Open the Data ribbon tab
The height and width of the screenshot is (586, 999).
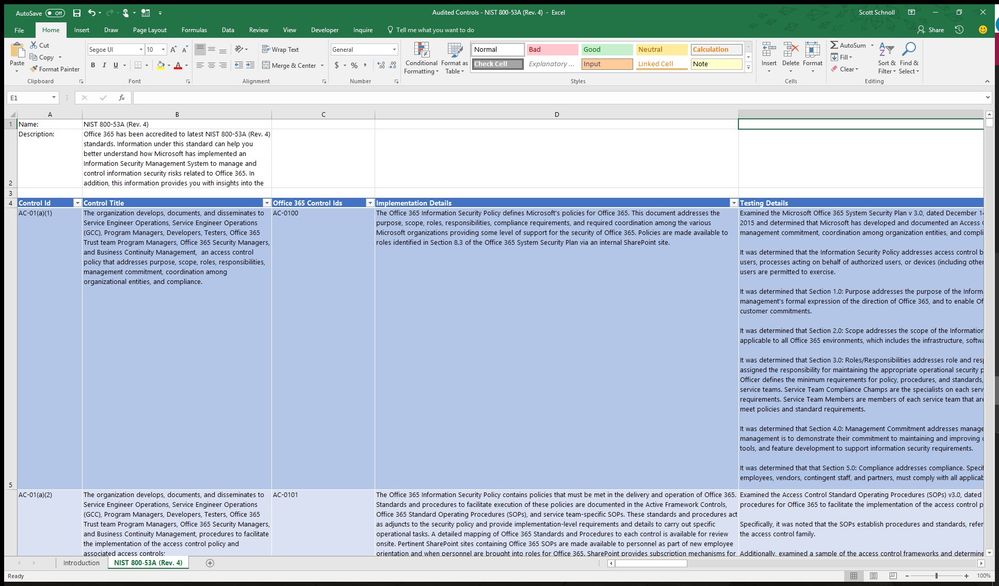(228, 30)
